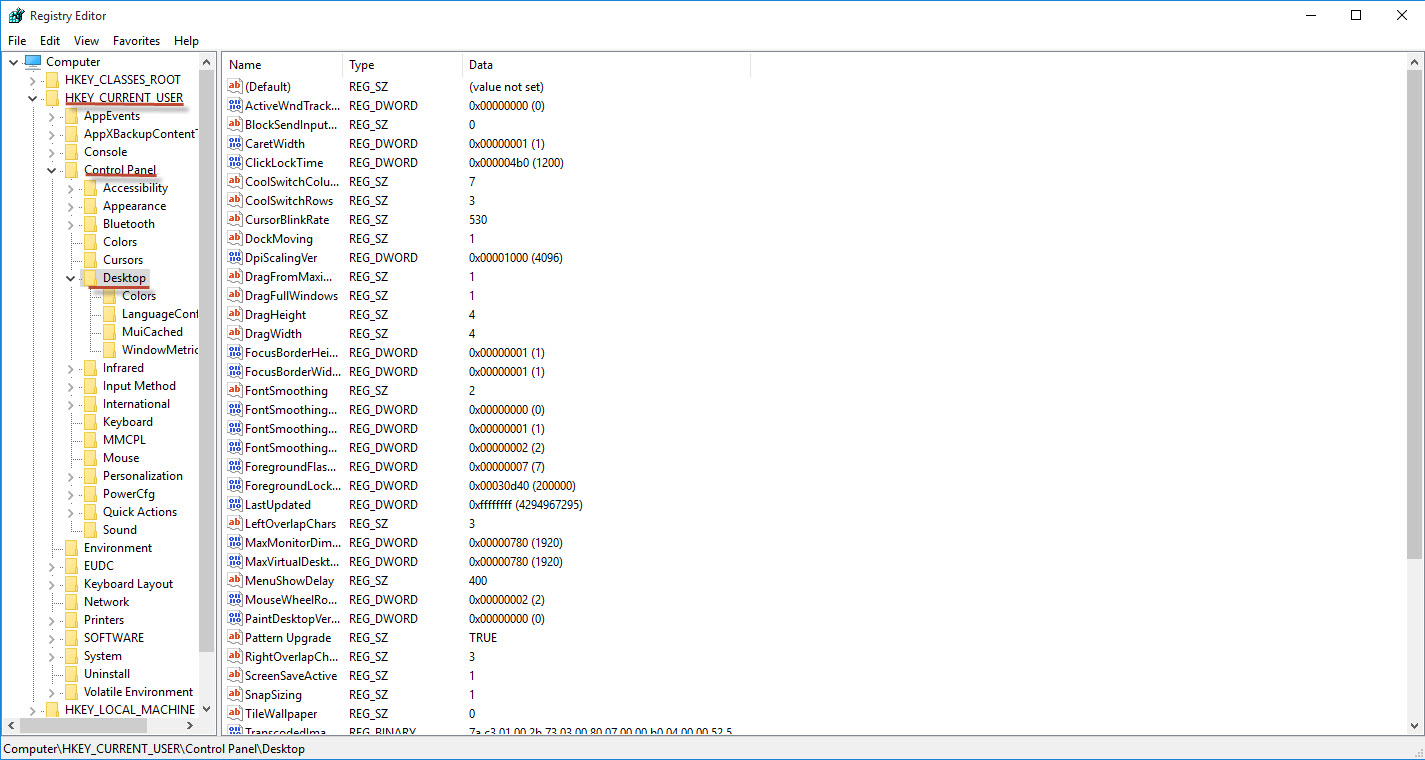Image resolution: width=1425 pixels, height=760 pixels.
Task: Expand the Accessibility subkey
Action: click(x=70, y=187)
